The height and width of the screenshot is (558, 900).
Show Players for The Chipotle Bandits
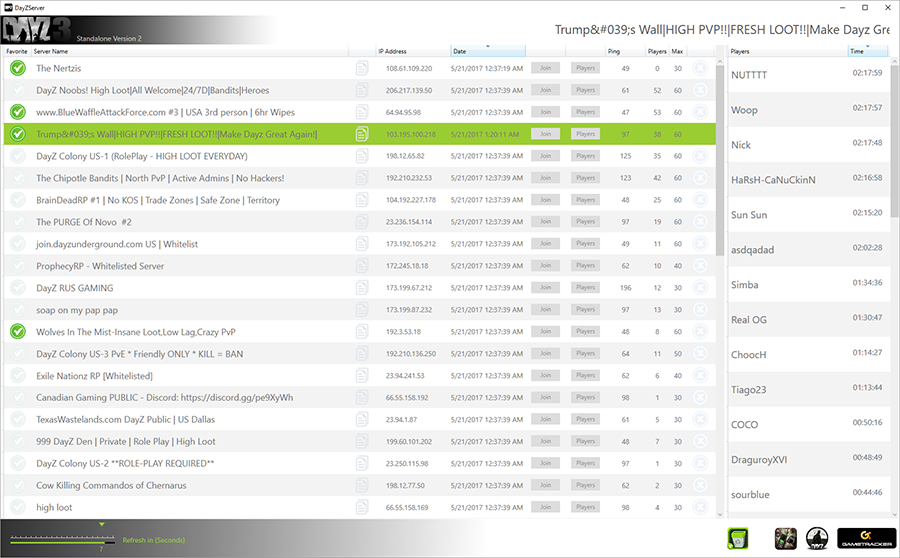(585, 178)
